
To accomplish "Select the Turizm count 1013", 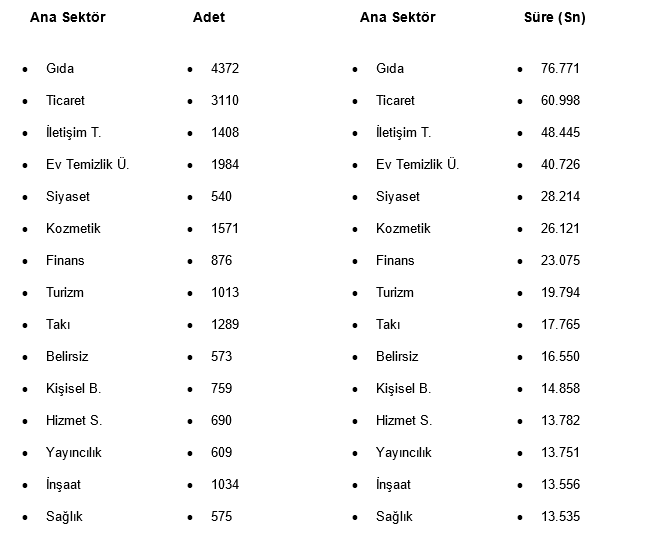I will click(225, 293).
